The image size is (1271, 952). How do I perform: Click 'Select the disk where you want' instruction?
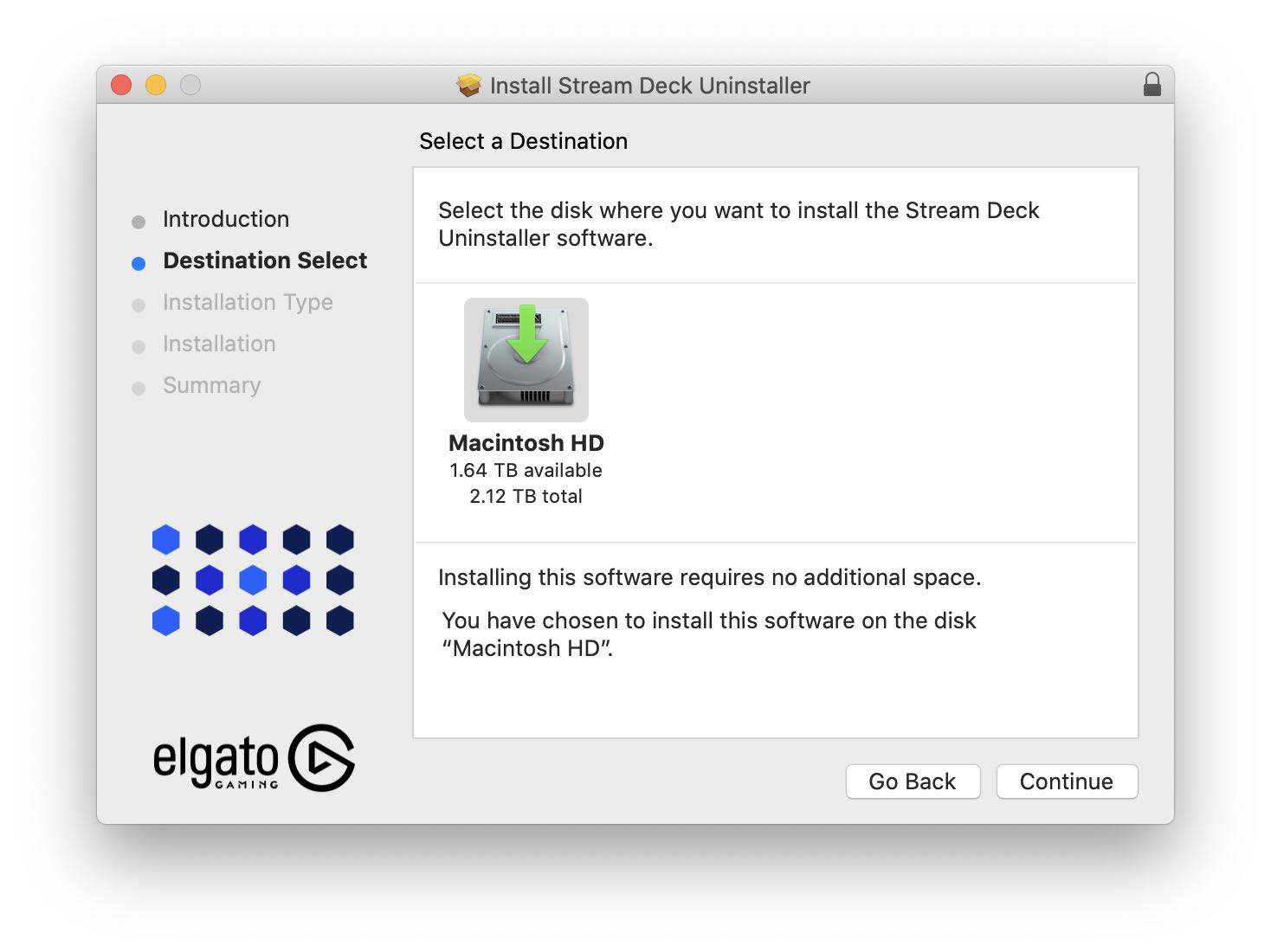(739, 224)
